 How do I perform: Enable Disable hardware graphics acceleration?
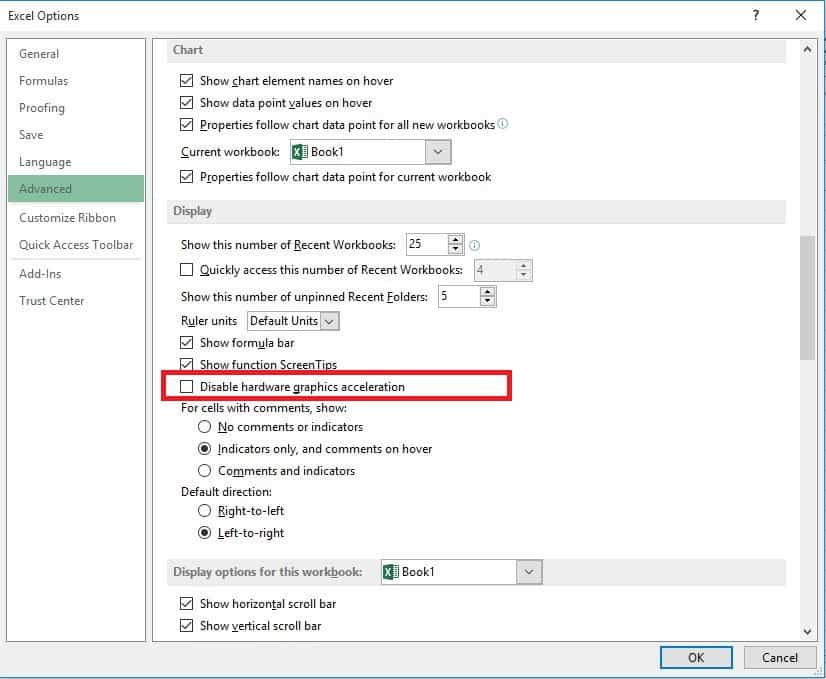(186, 386)
